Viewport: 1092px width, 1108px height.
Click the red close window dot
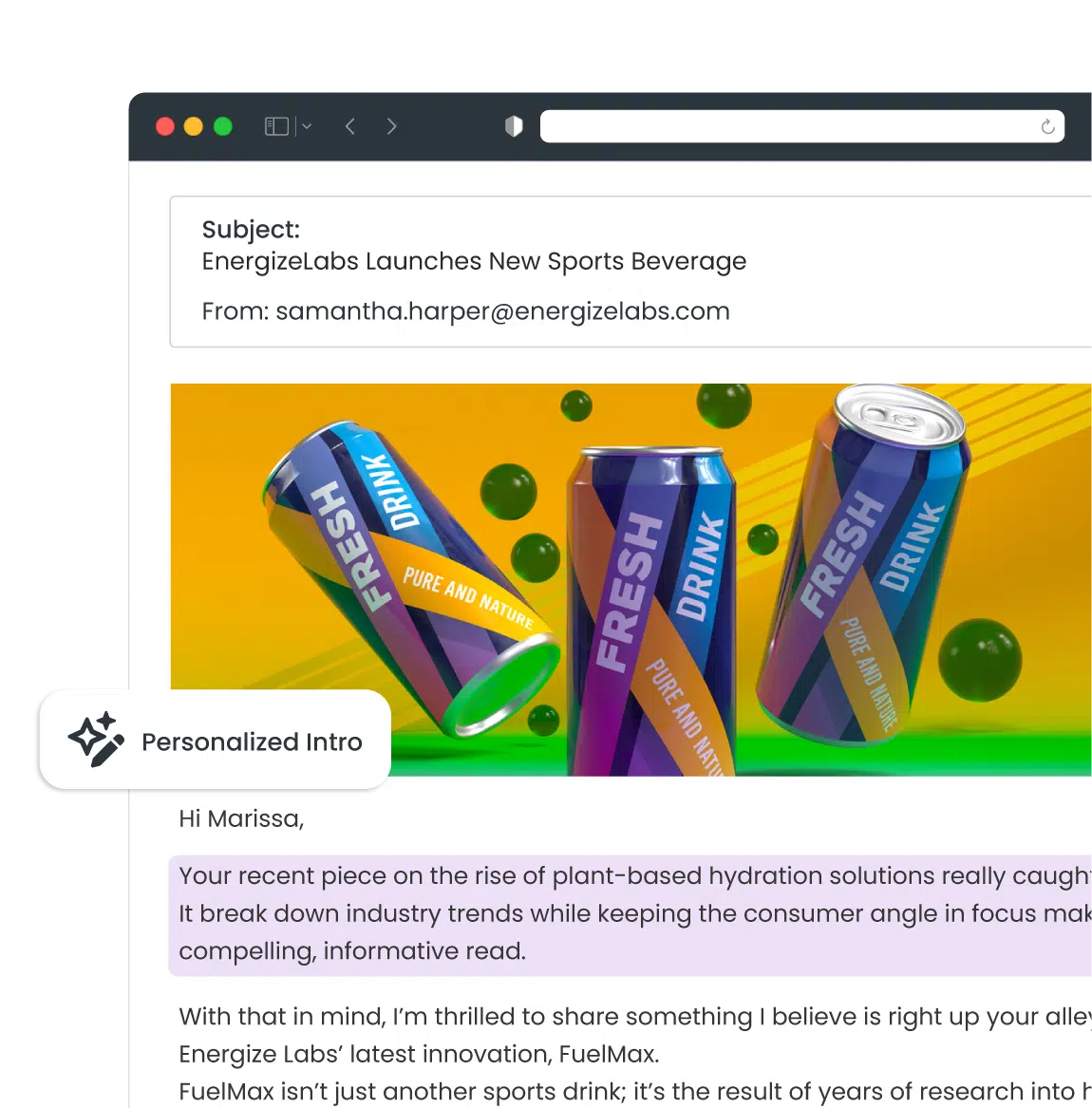165,126
